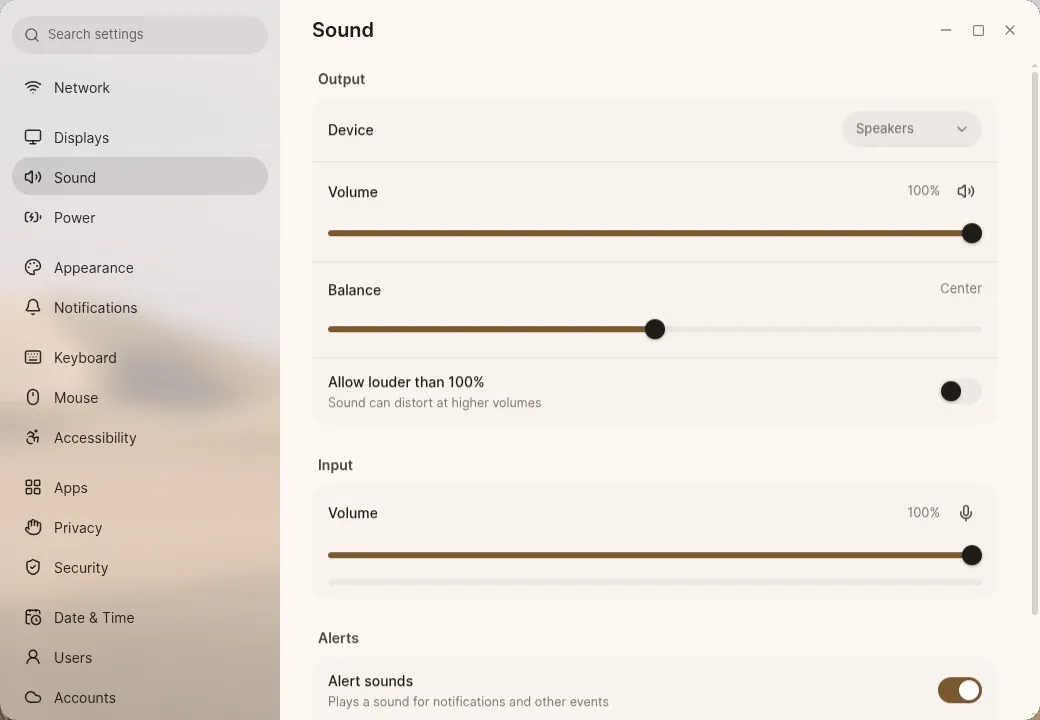Screen dimensions: 1040x720
Task: Click the Balance slider handle
Action: (x=655, y=329)
